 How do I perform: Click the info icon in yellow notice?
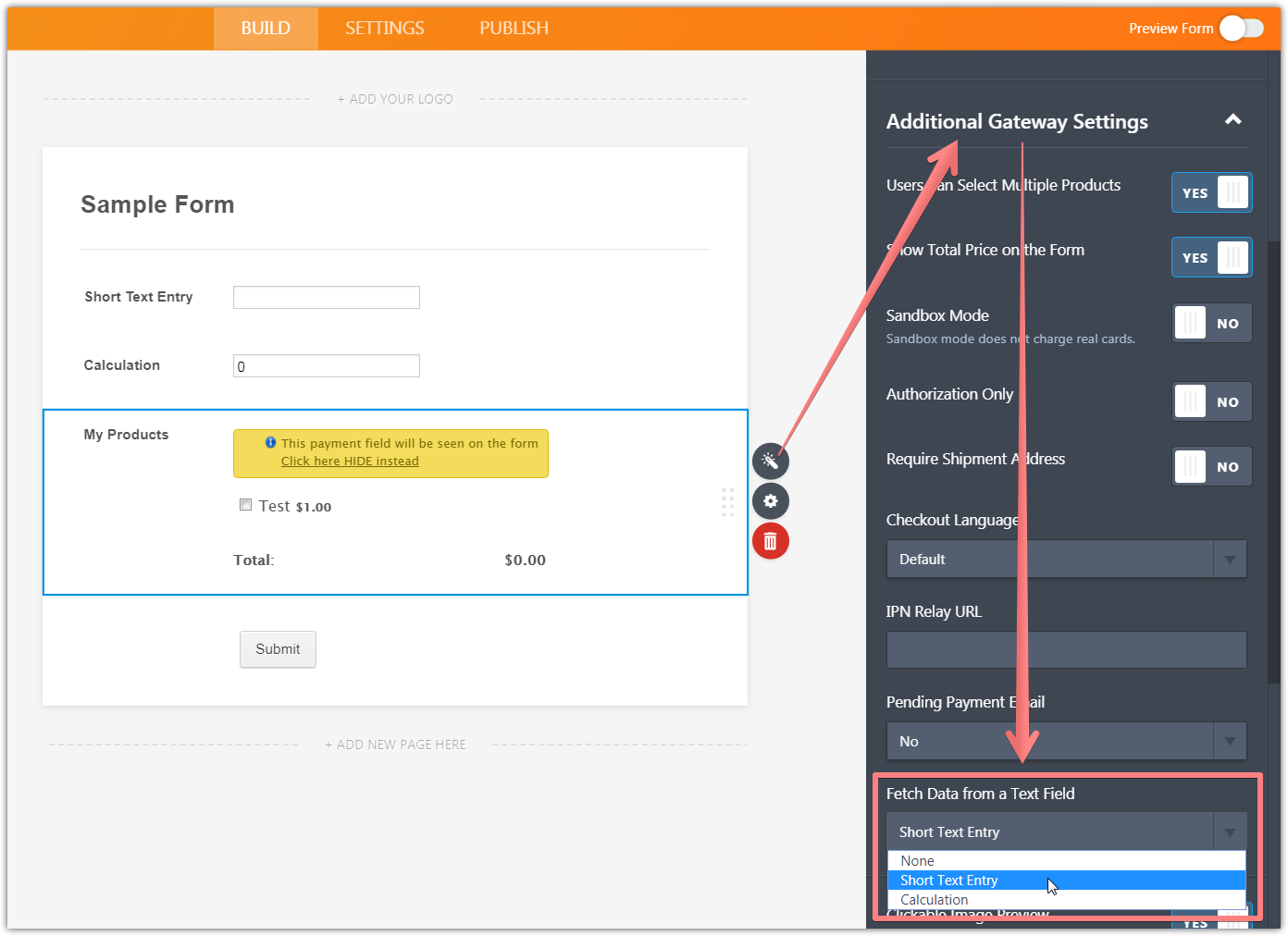point(270,443)
